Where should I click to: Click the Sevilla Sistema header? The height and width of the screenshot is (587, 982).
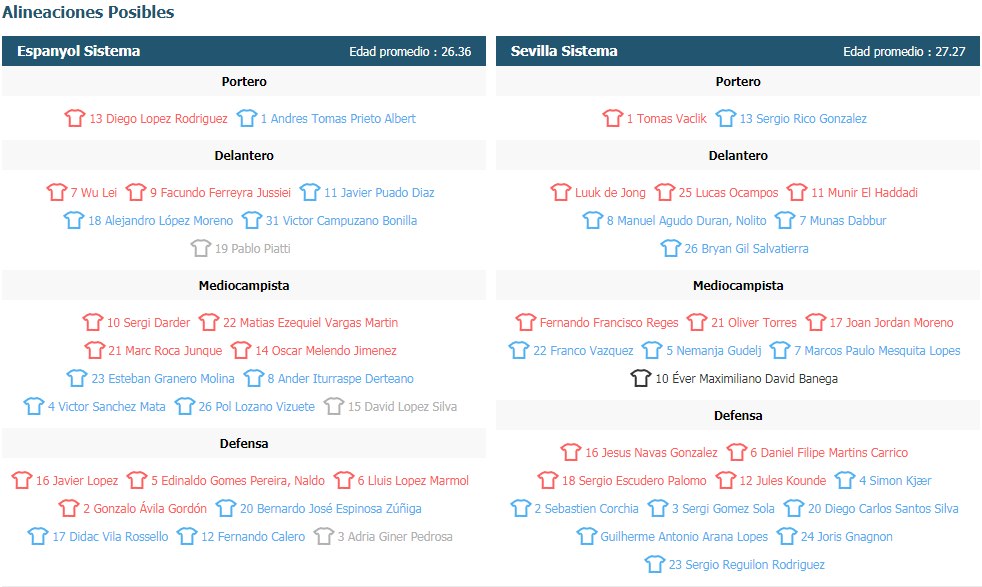(x=738, y=51)
